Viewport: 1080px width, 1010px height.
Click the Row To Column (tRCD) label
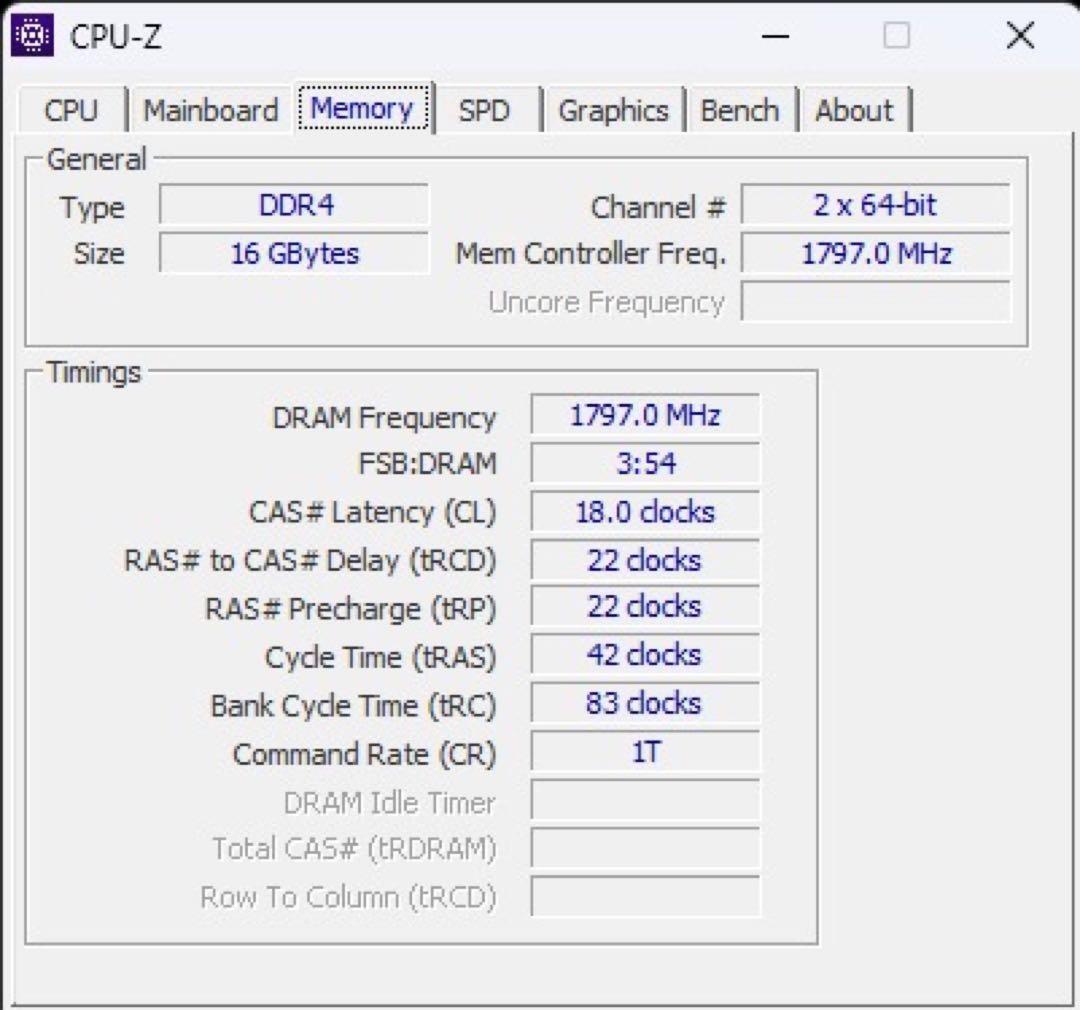tap(349, 898)
